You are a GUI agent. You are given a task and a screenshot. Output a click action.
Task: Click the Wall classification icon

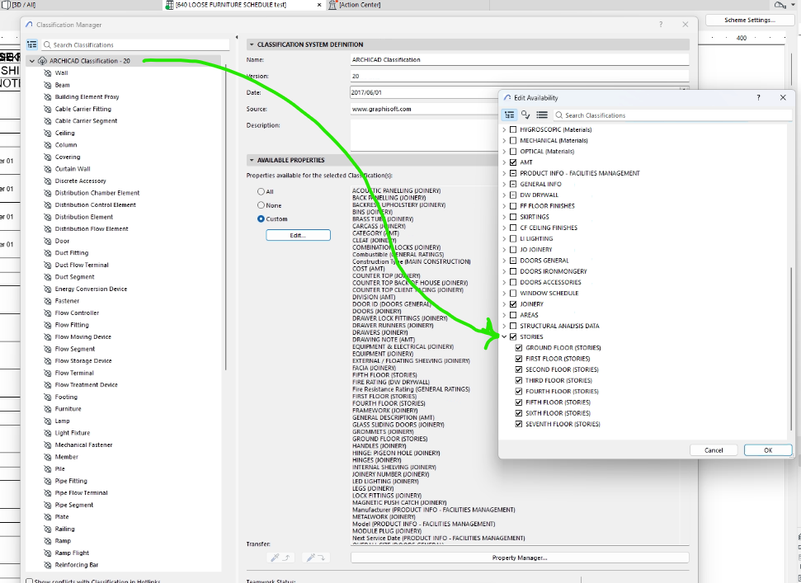coord(48,73)
